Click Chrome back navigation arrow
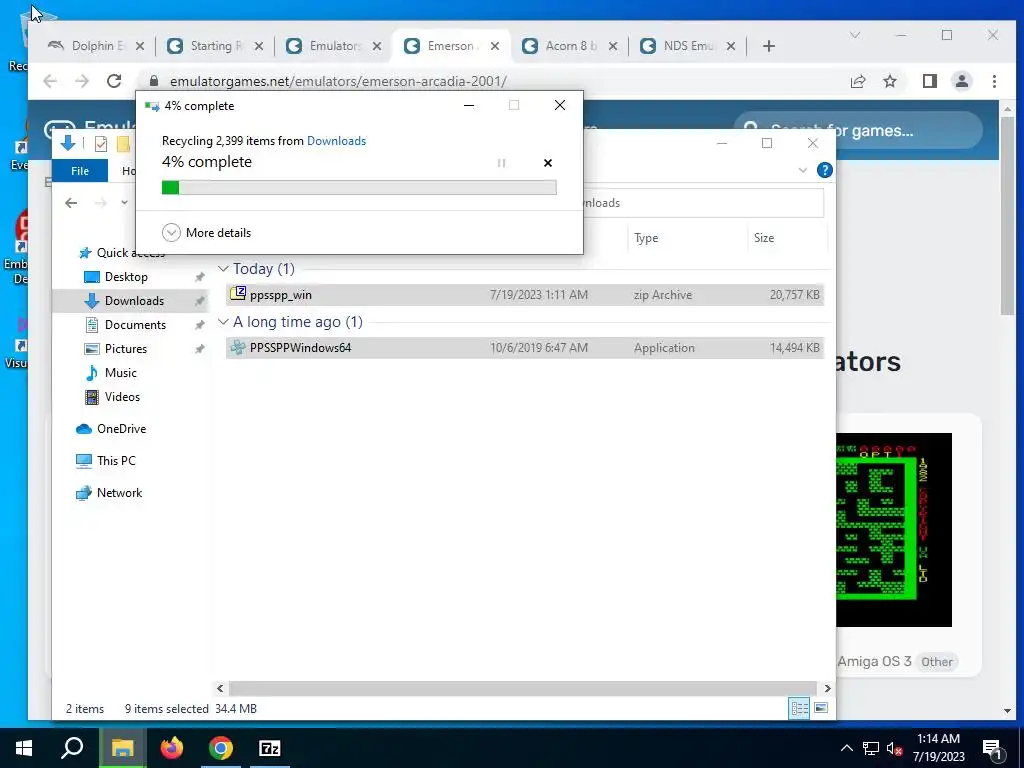Image resolution: width=1024 pixels, height=768 pixels. tap(50, 81)
